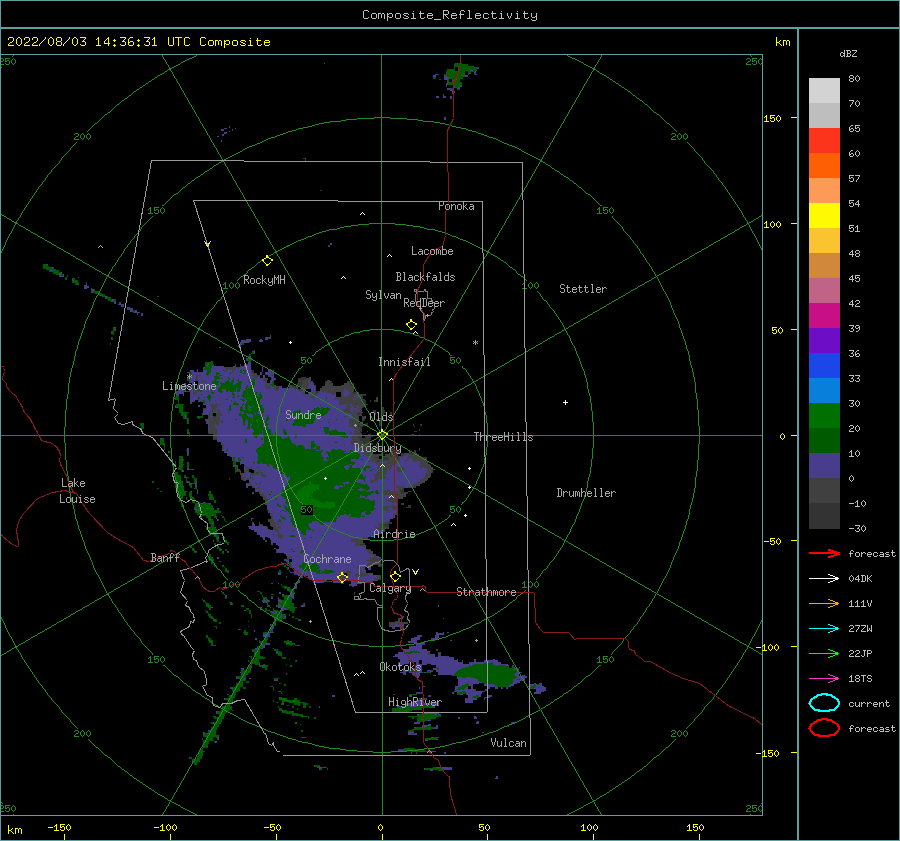The image size is (900, 841).
Task: Click the yellow diamond marker above Calgary
Action: tap(395, 576)
